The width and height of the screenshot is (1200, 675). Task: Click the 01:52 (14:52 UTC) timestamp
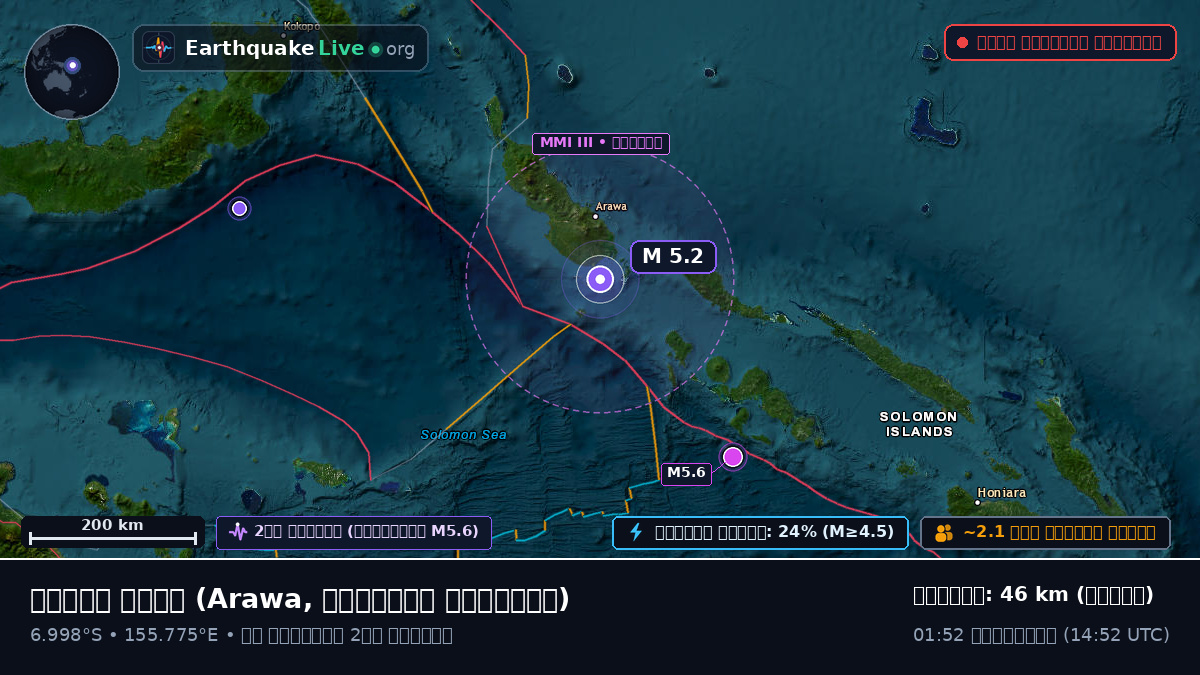(1041, 635)
